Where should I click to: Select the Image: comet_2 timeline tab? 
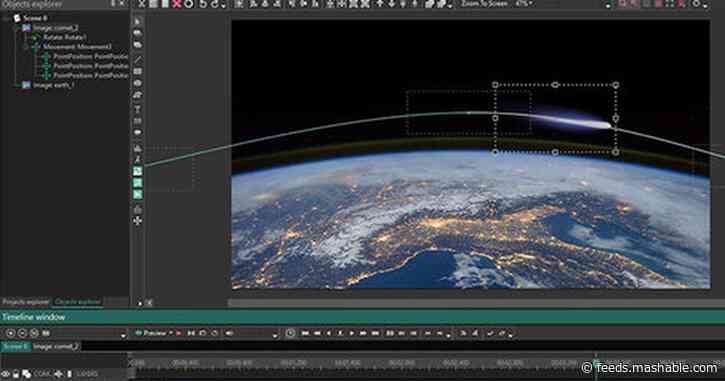click(x=56, y=346)
